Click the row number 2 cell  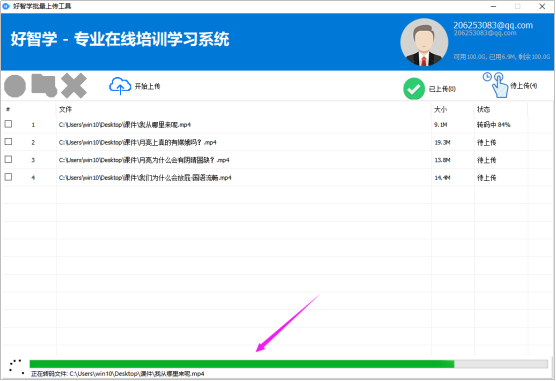coord(33,143)
